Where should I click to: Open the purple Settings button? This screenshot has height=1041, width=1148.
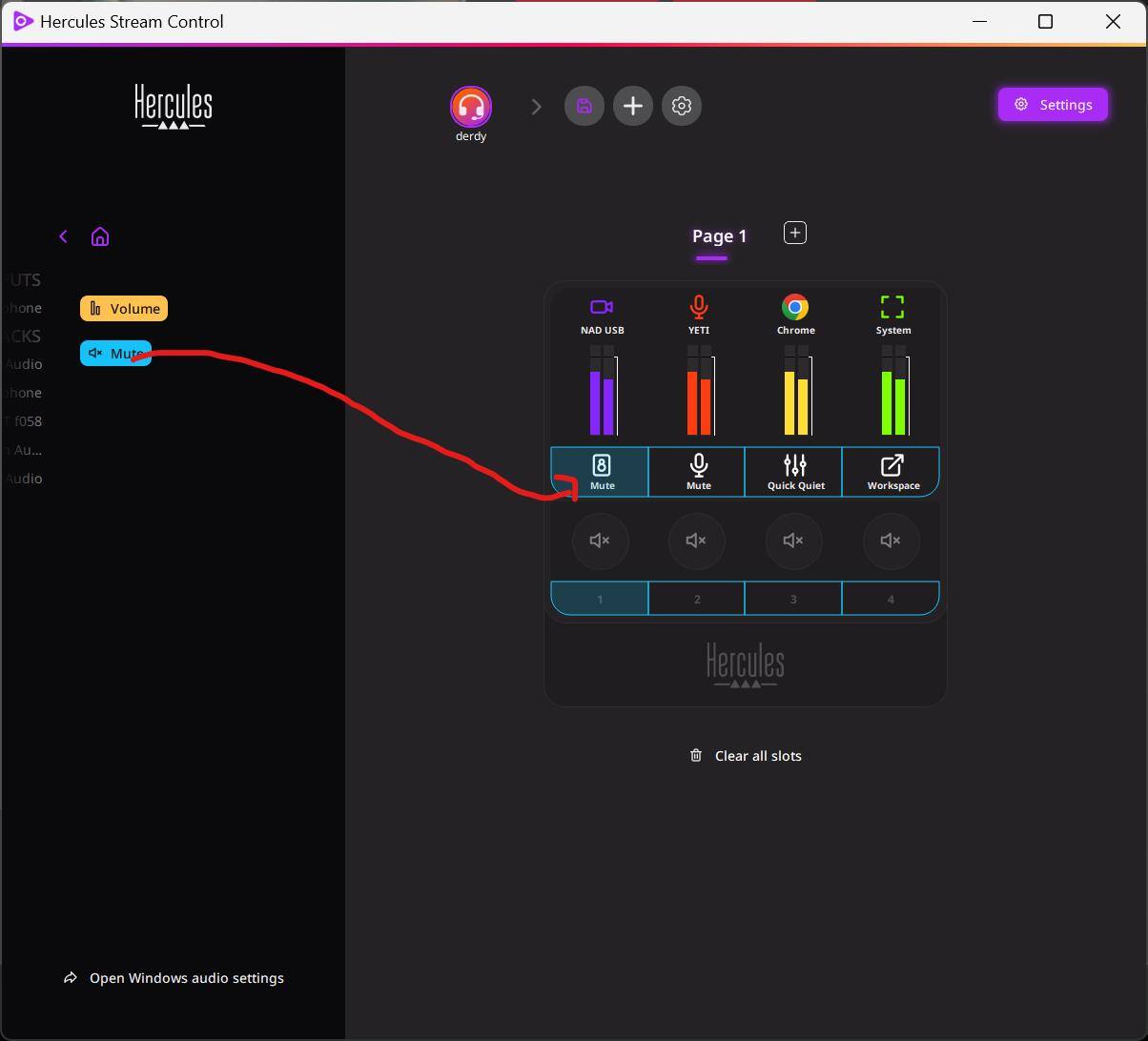point(1053,105)
